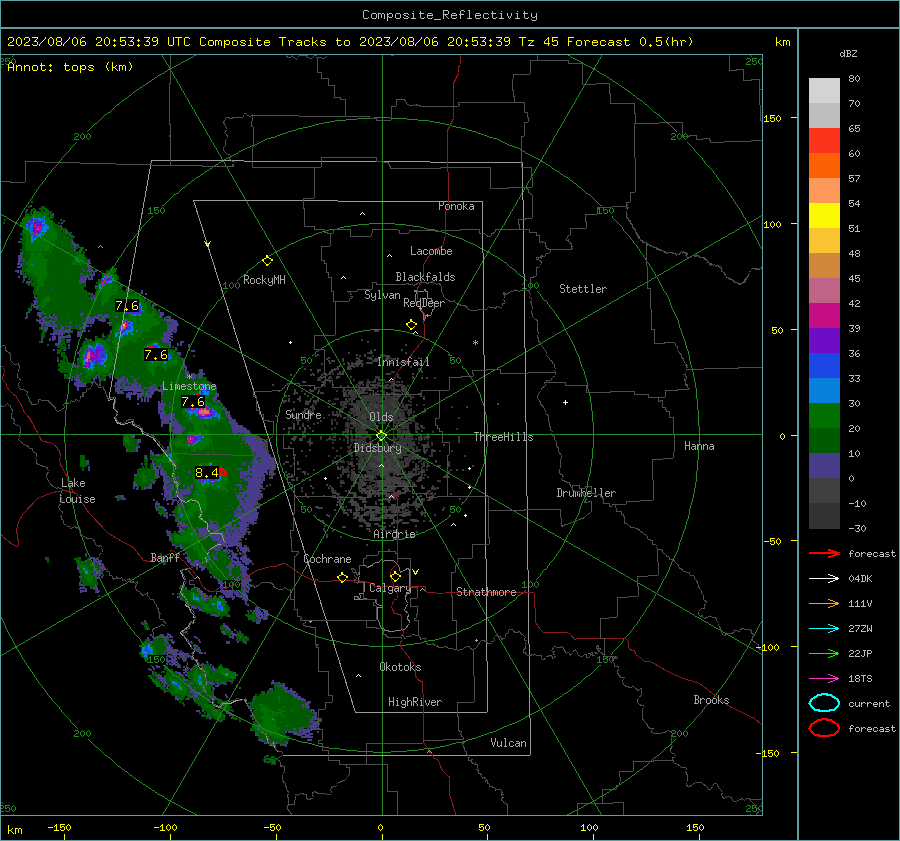Click the green 22JP arrow icon
The height and width of the screenshot is (841, 900).
[824, 653]
